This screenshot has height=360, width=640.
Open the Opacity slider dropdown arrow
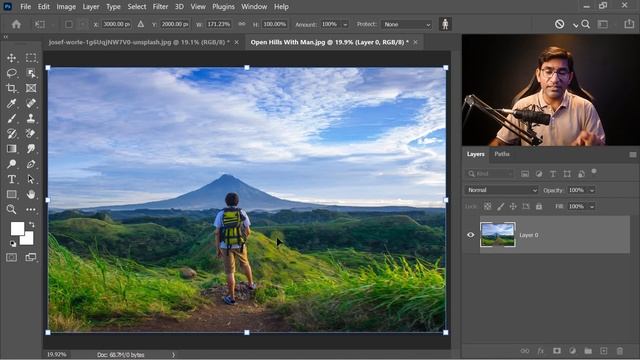pos(592,191)
